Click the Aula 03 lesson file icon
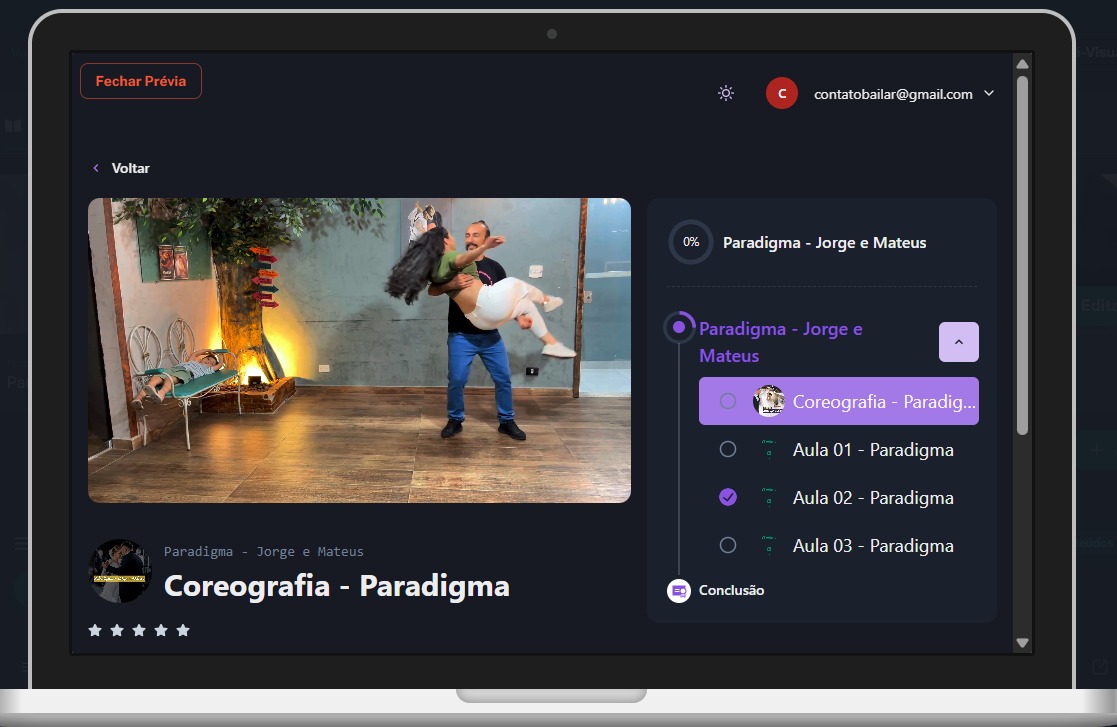This screenshot has width=1117, height=727. (768, 546)
